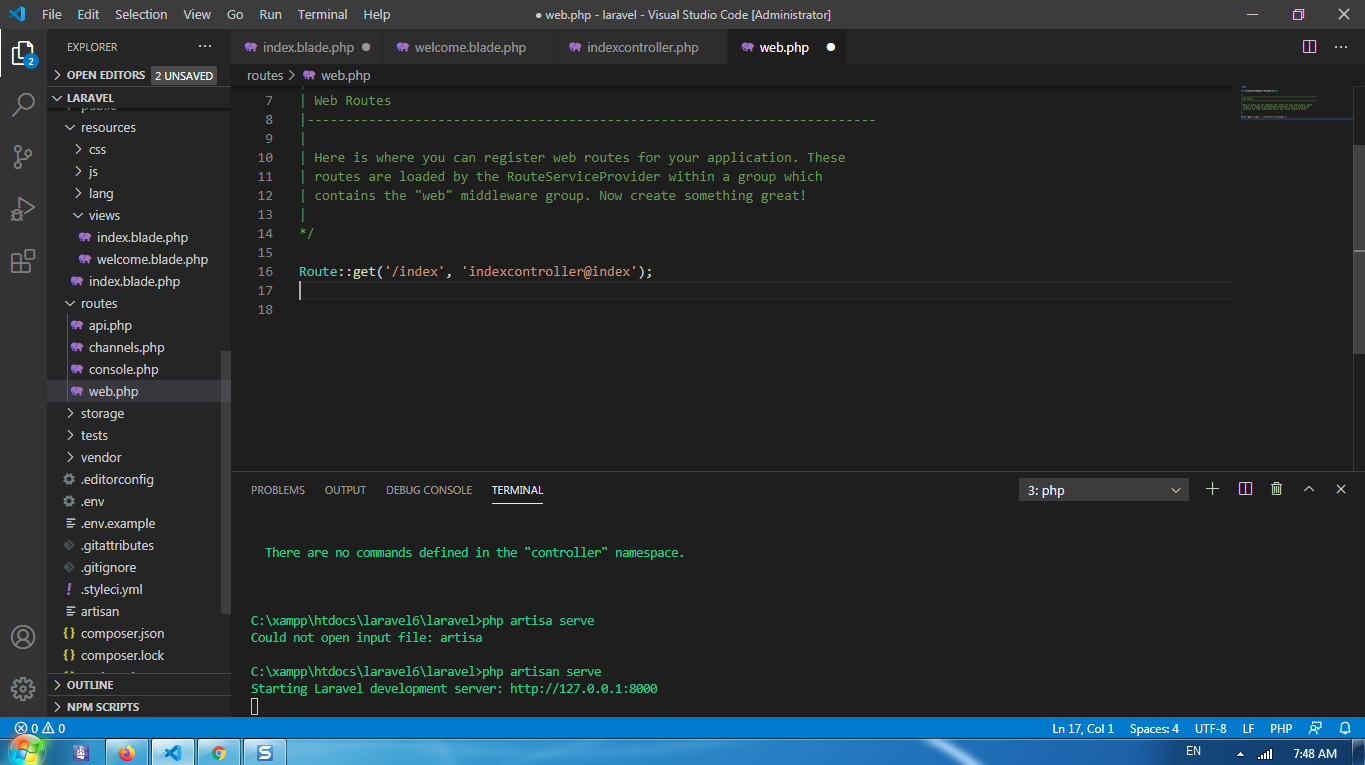Click the Explorer more actions ellipsis
The width and height of the screenshot is (1365, 765).
pos(205,47)
